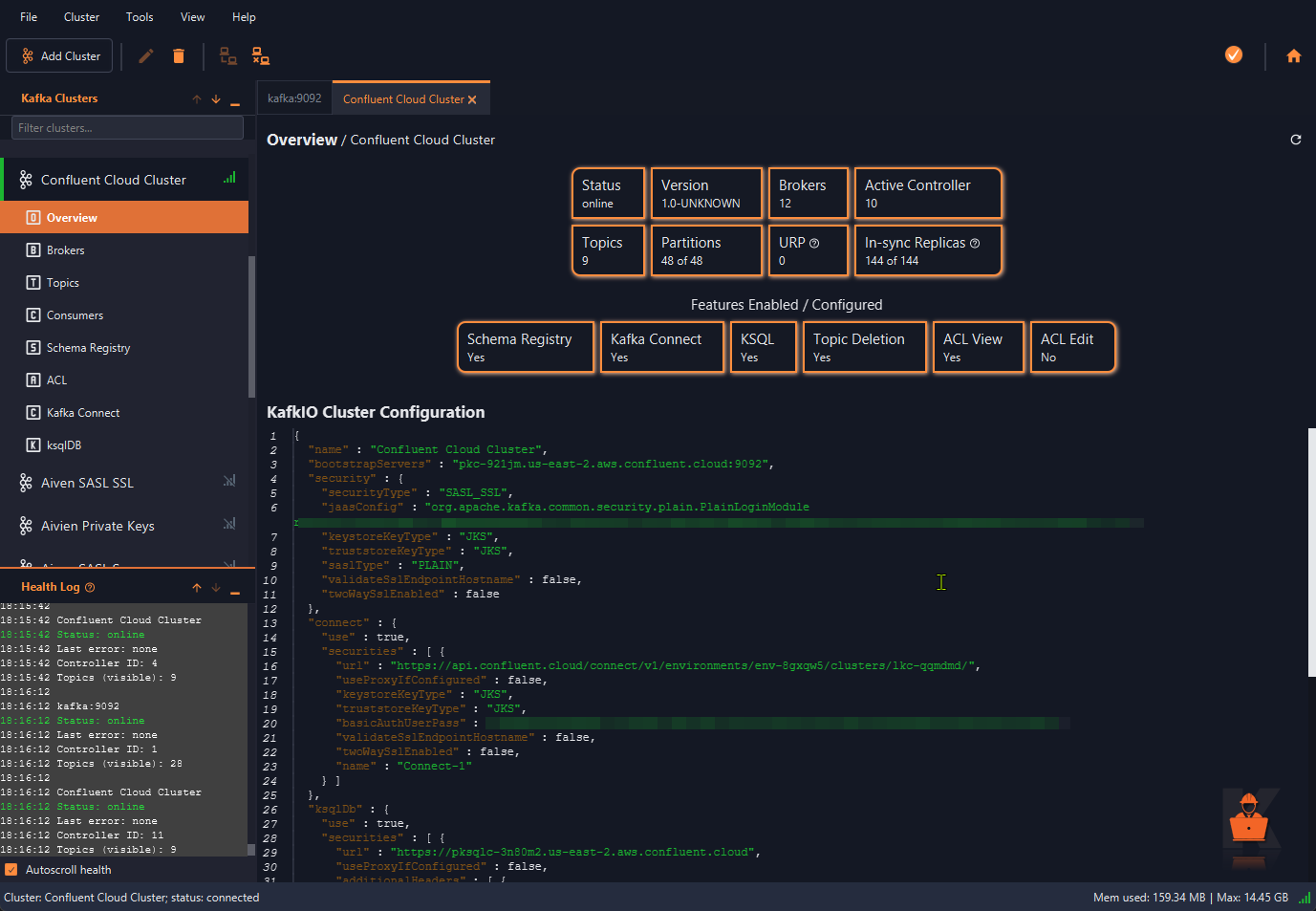This screenshot has width=1316, height=911.
Task: Open Kafka Connect in the cluster tree
Action: (x=124, y=413)
